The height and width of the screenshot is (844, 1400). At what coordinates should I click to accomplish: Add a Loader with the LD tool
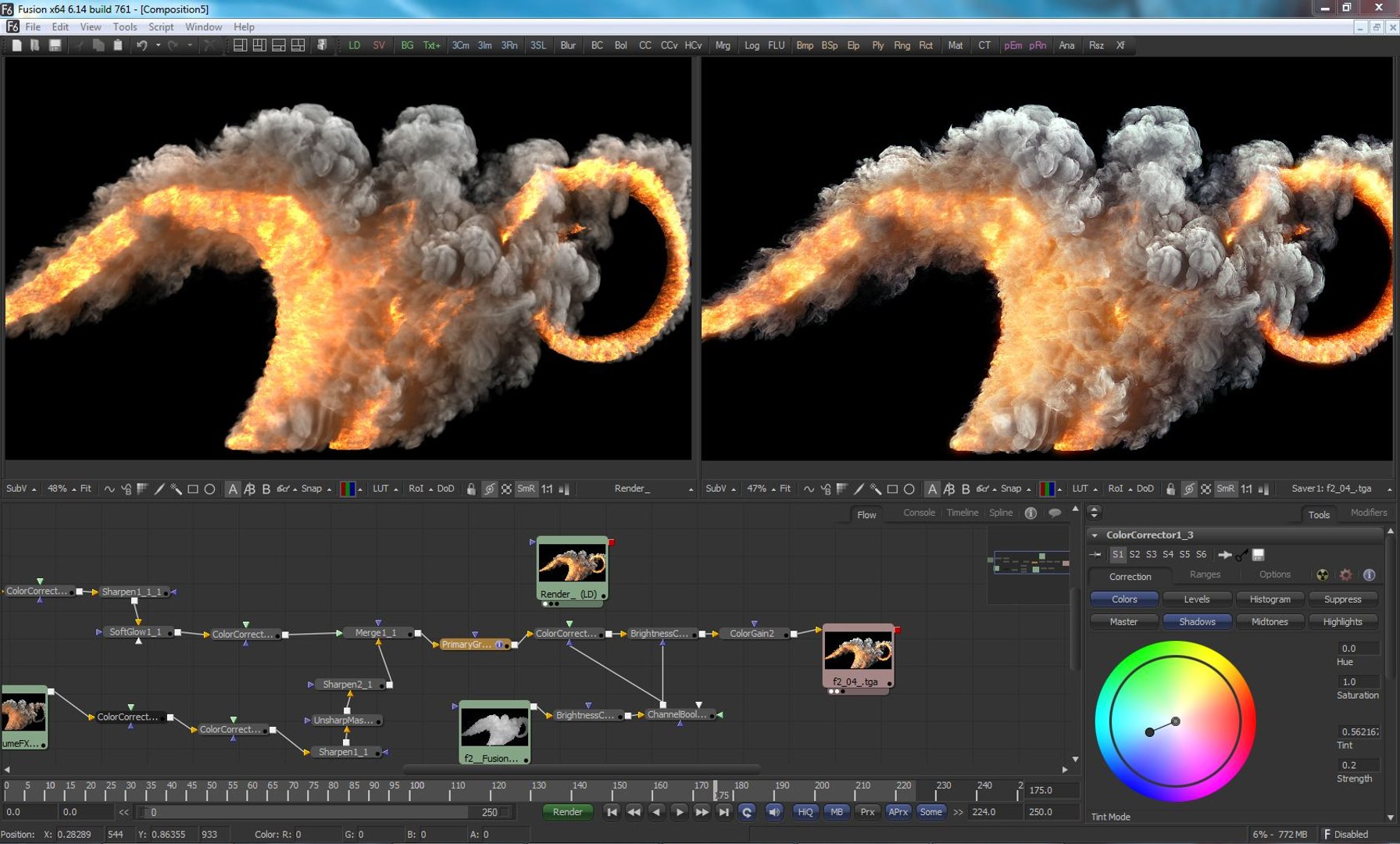[x=354, y=45]
